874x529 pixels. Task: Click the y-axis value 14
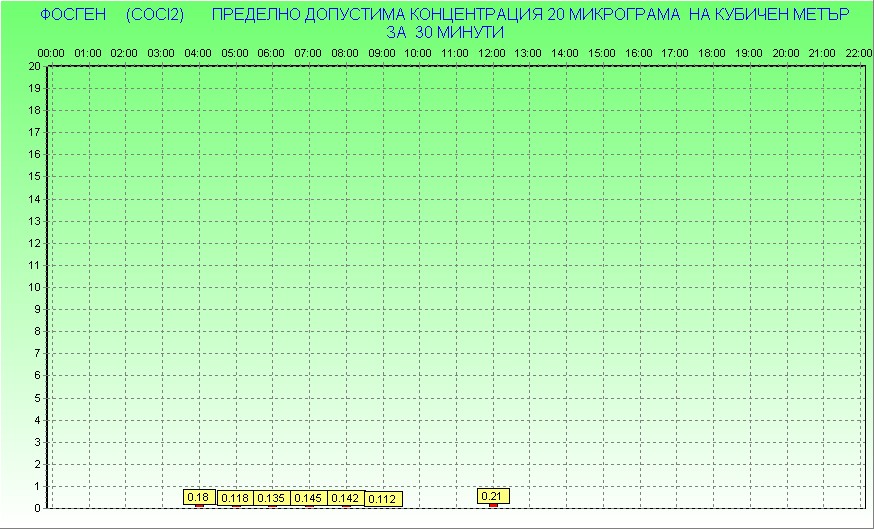pyautogui.click(x=35, y=199)
